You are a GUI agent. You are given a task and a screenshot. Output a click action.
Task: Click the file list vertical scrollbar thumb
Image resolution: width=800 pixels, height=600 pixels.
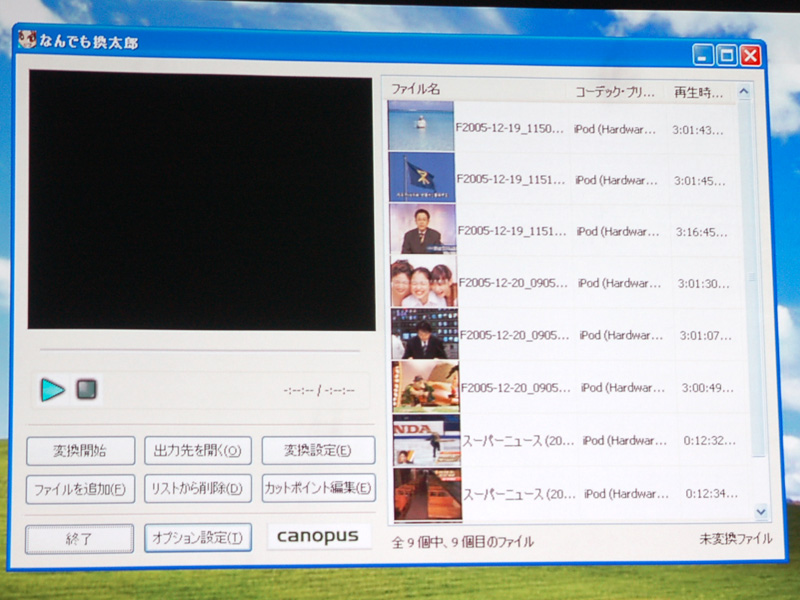click(752, 279)
